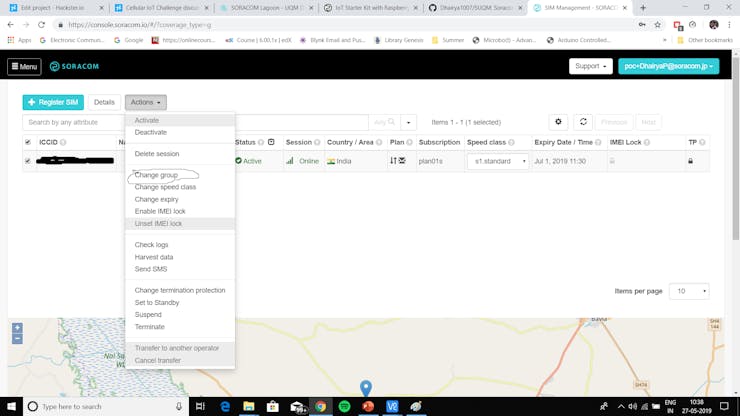Select Suspend from Actions menu

[x=180, y=315]
